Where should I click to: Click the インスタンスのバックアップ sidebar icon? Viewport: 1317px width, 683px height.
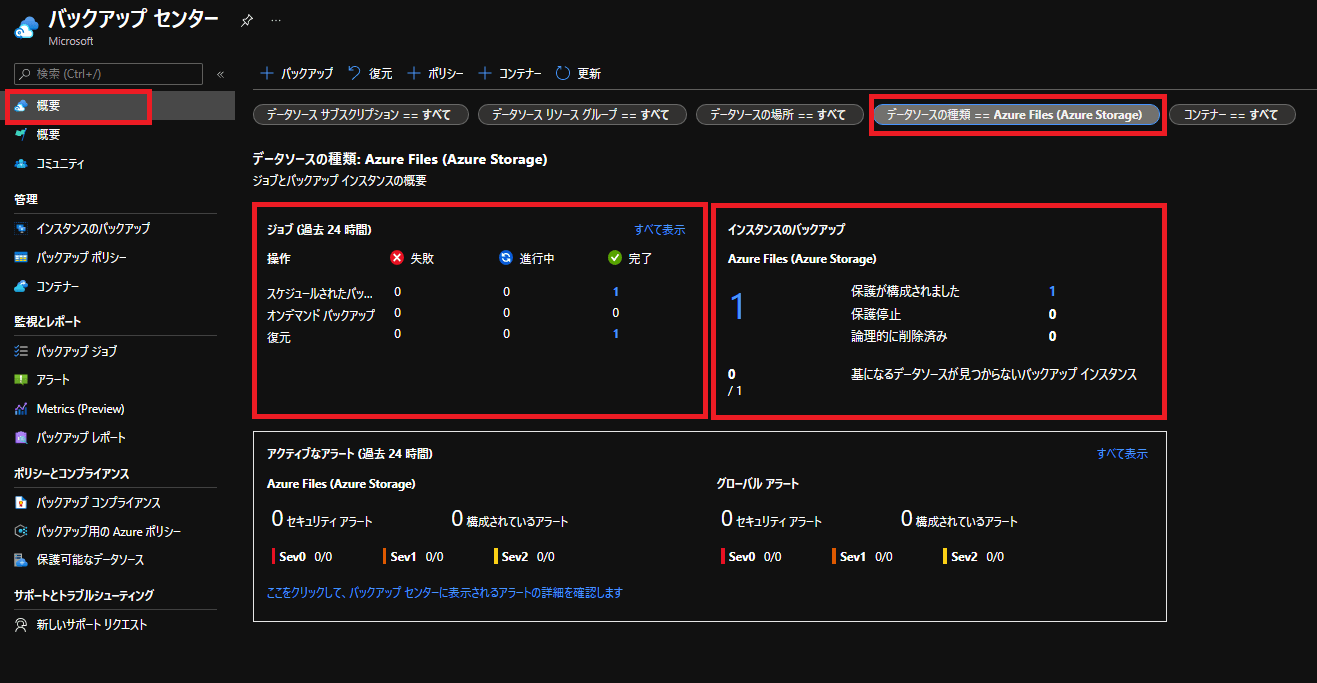click(21, 228)
